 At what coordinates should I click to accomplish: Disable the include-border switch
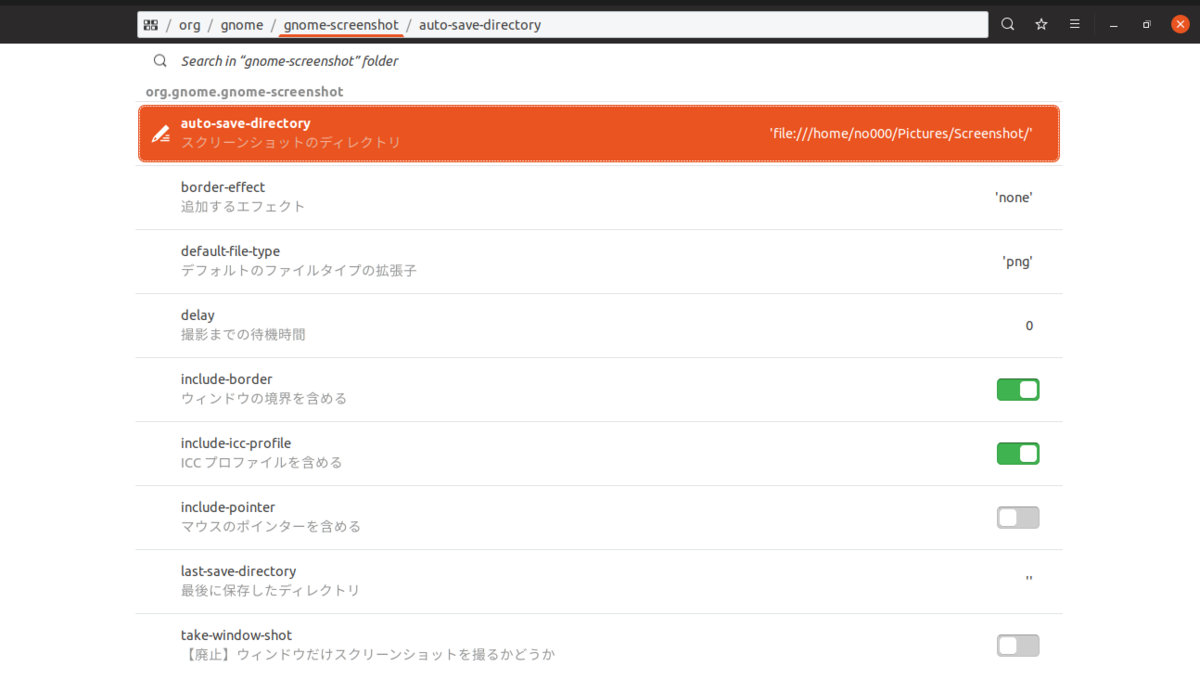click(1018, 390)
